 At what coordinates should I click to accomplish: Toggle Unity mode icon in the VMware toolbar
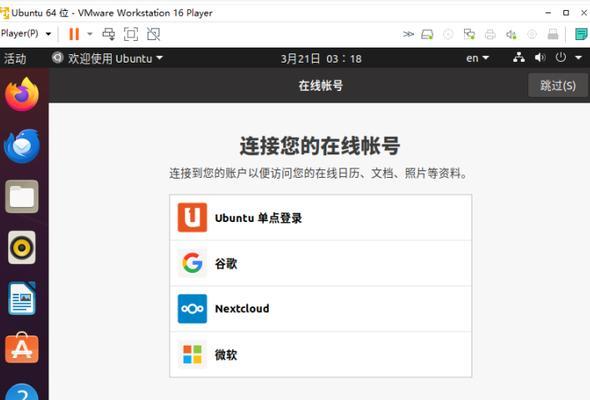click(x=153, y=34)
